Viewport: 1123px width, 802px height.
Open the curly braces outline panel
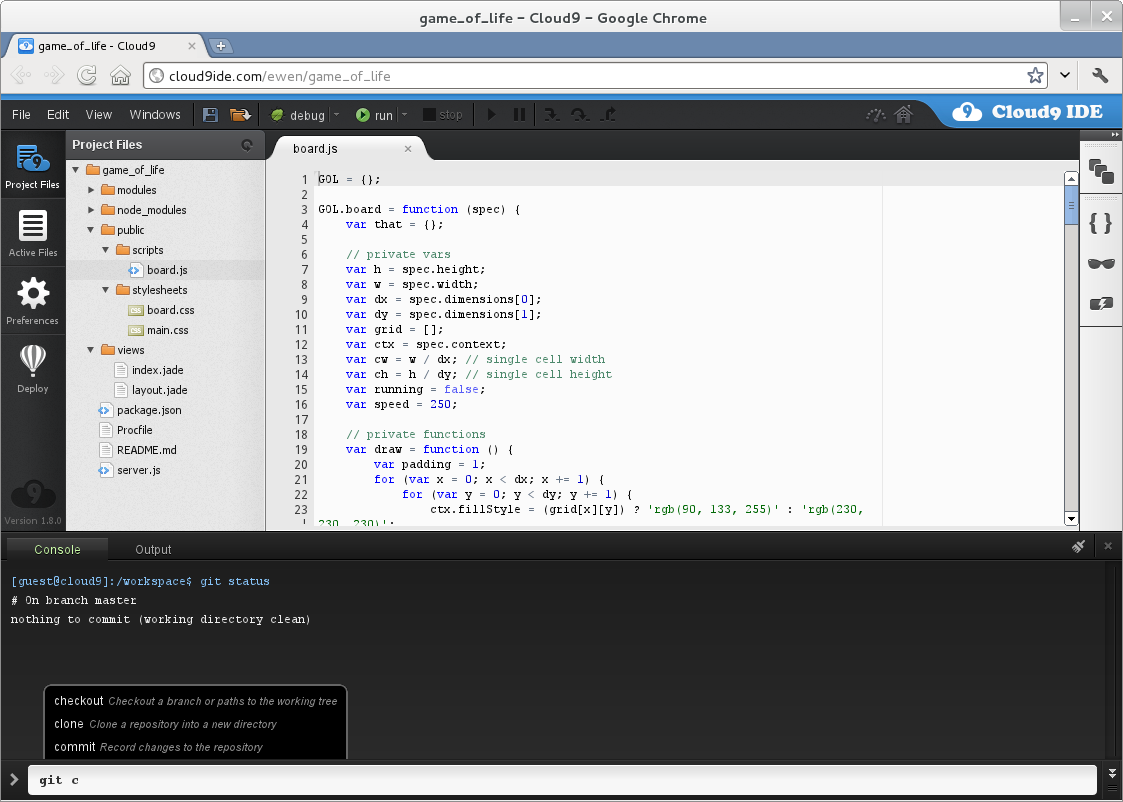tap(1101, 223)
